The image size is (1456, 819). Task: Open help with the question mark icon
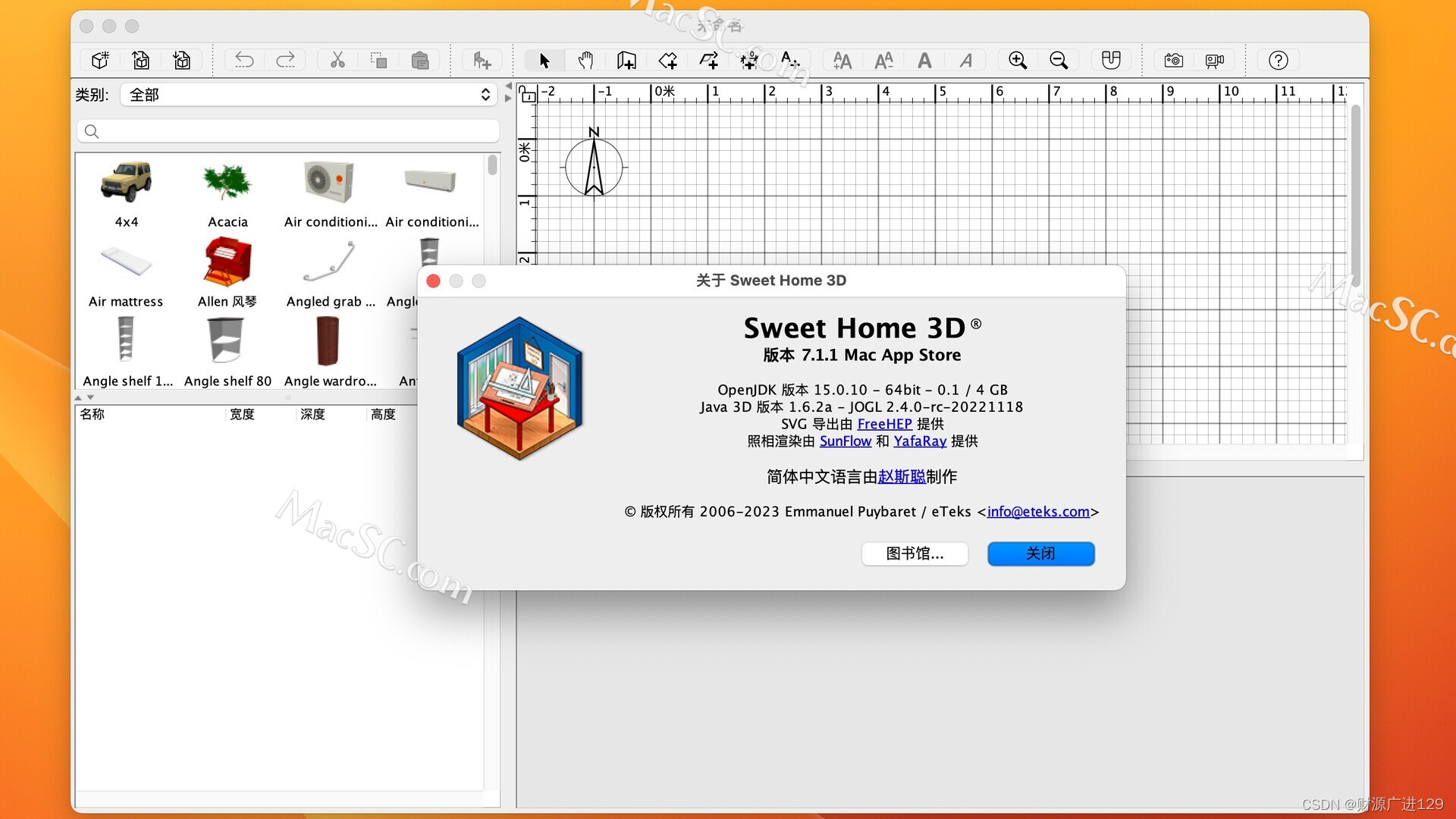pyautogui.click(x=1278, y=60)
